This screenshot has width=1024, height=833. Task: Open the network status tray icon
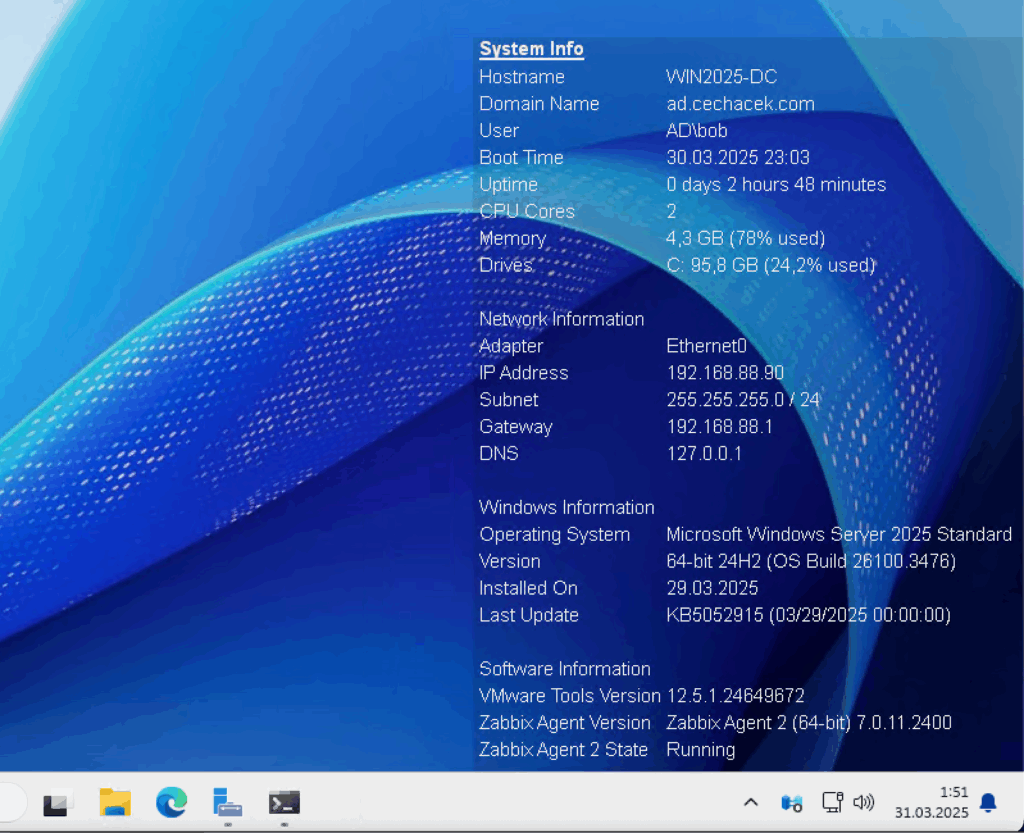832,802
